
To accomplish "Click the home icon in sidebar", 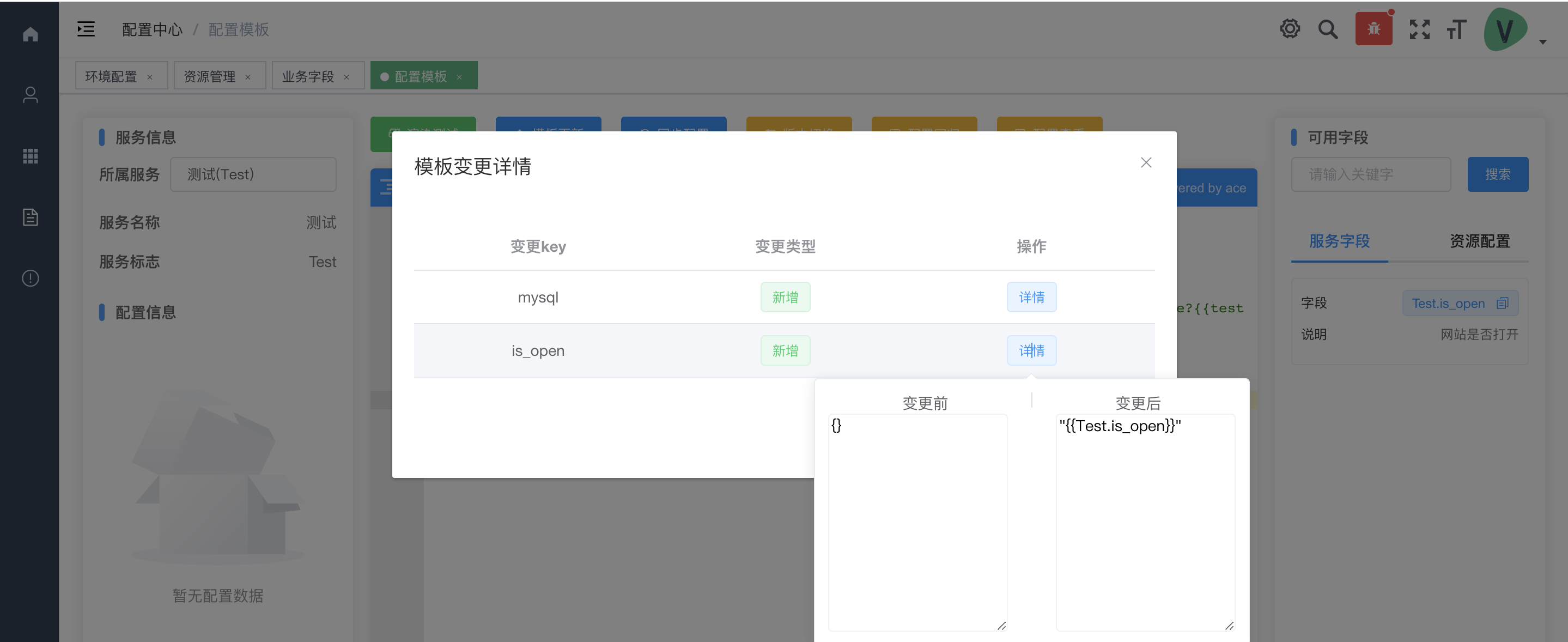I will point(30,34).
